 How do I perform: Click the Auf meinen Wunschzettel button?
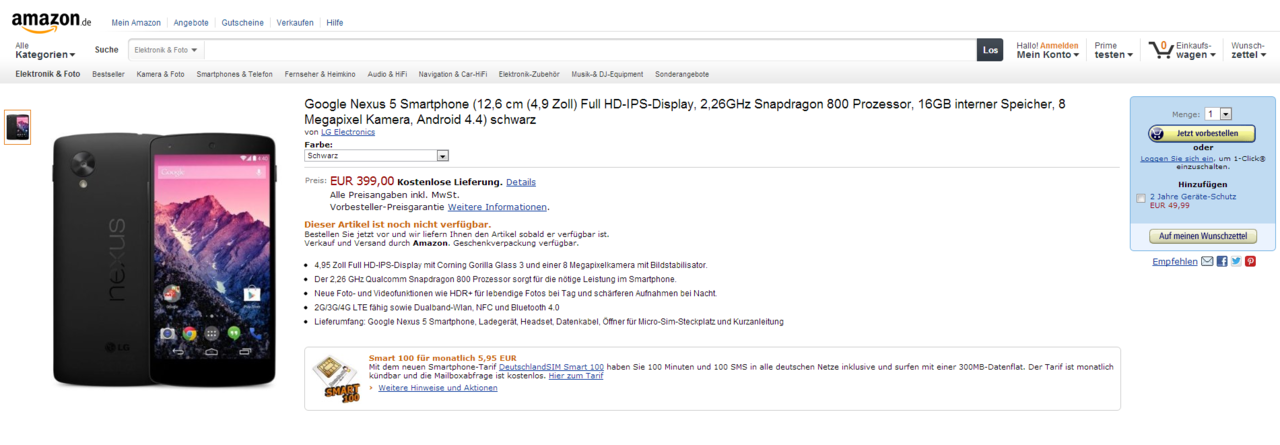tap(1203, 236)
